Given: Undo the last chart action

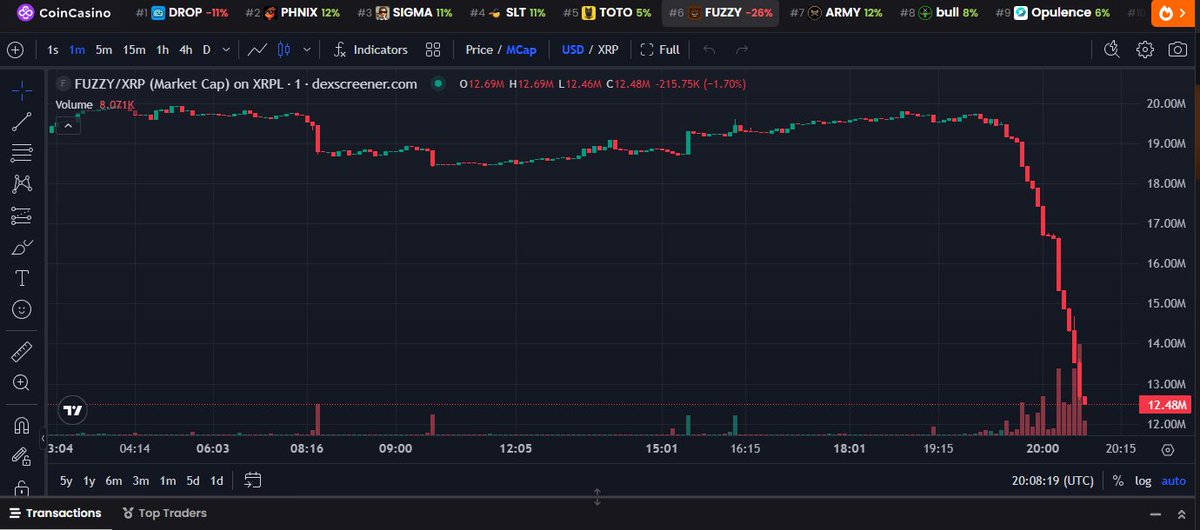Looking at the screenshot, I should pyautogui.click(x=709, y=49).
